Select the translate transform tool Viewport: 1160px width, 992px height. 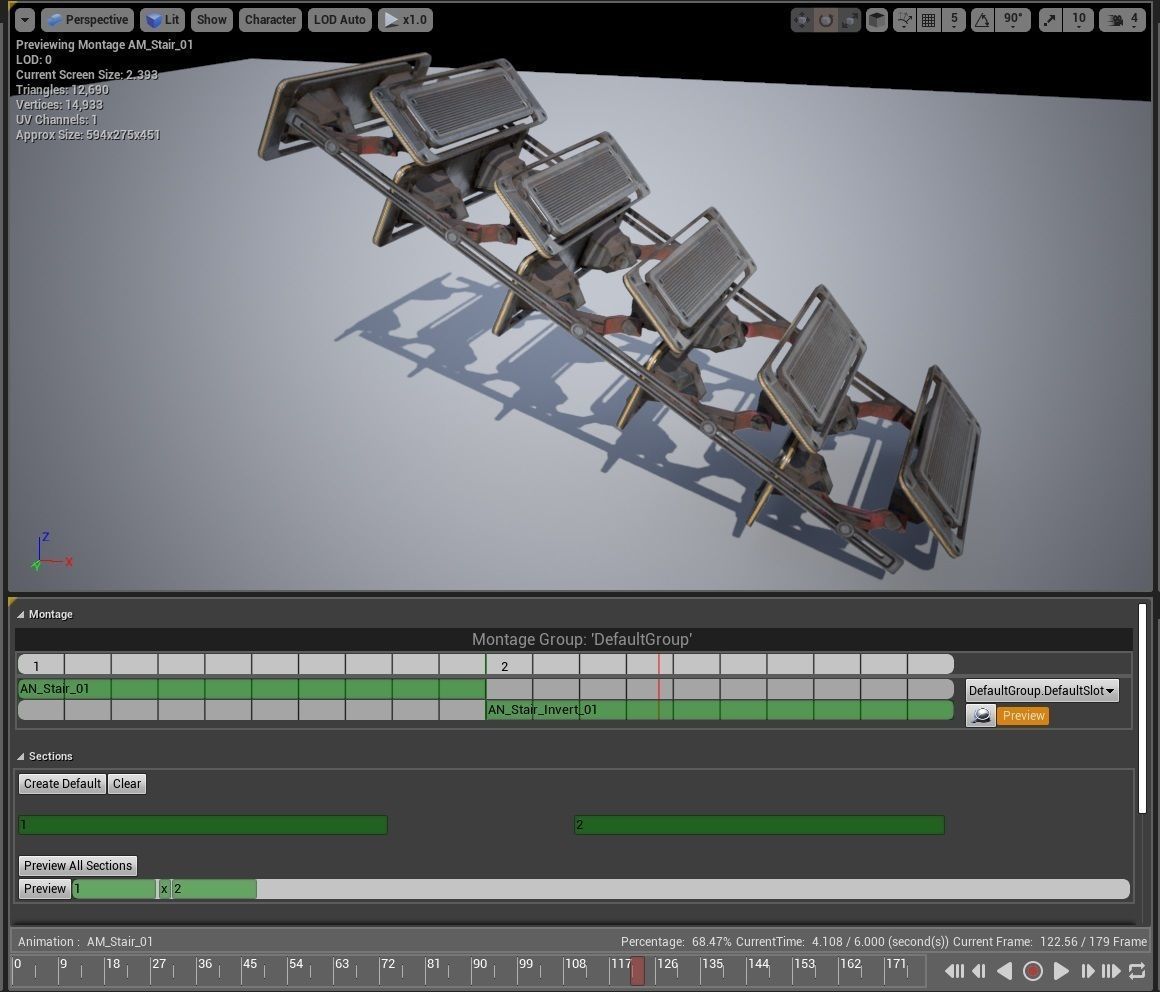point(801,20)
